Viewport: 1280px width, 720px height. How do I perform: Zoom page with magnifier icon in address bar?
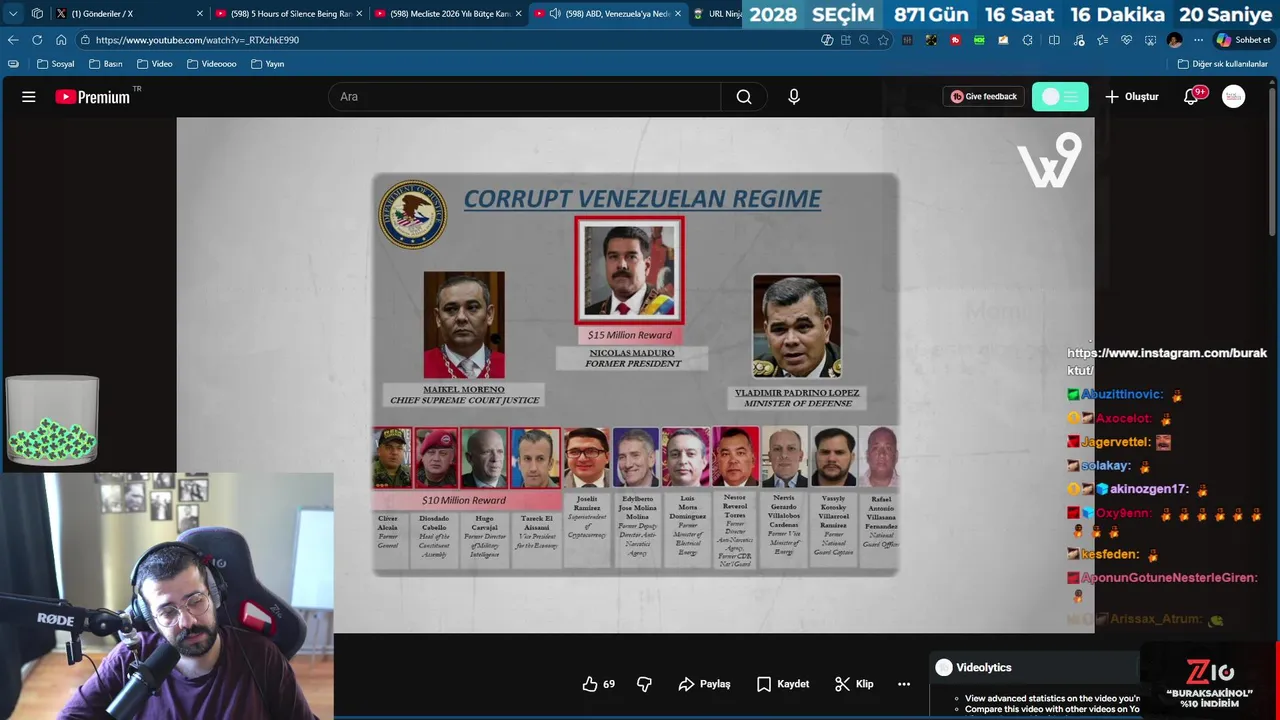[864, 40]
